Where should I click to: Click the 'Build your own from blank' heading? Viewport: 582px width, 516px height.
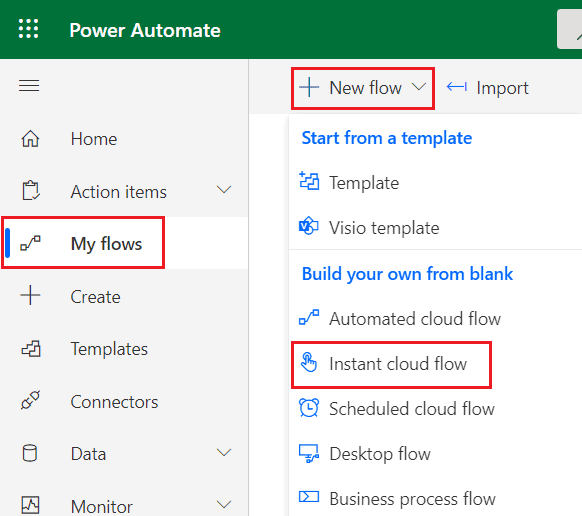(407, 274)
